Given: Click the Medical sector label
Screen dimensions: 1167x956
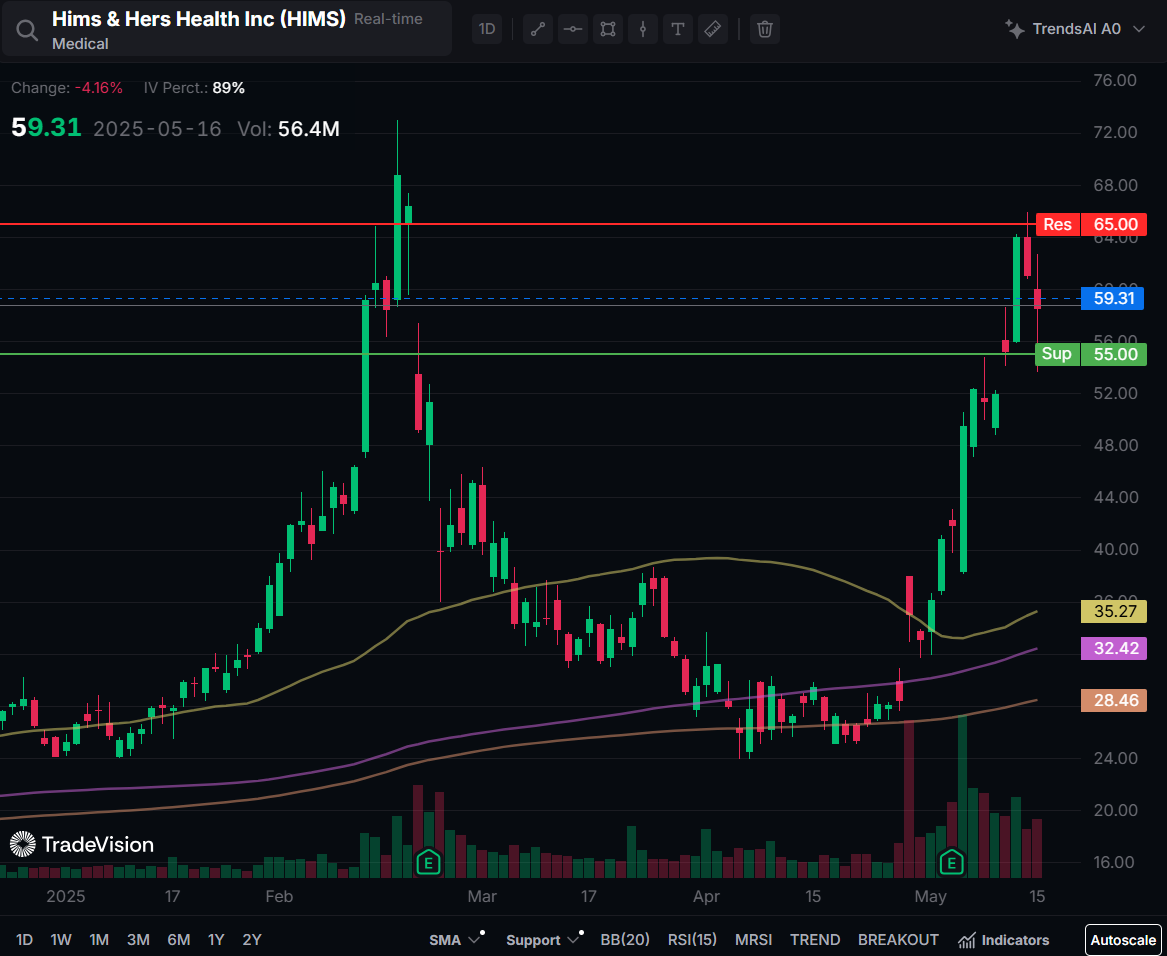Looking at the screenshot, I should click(x=80, y=44).
